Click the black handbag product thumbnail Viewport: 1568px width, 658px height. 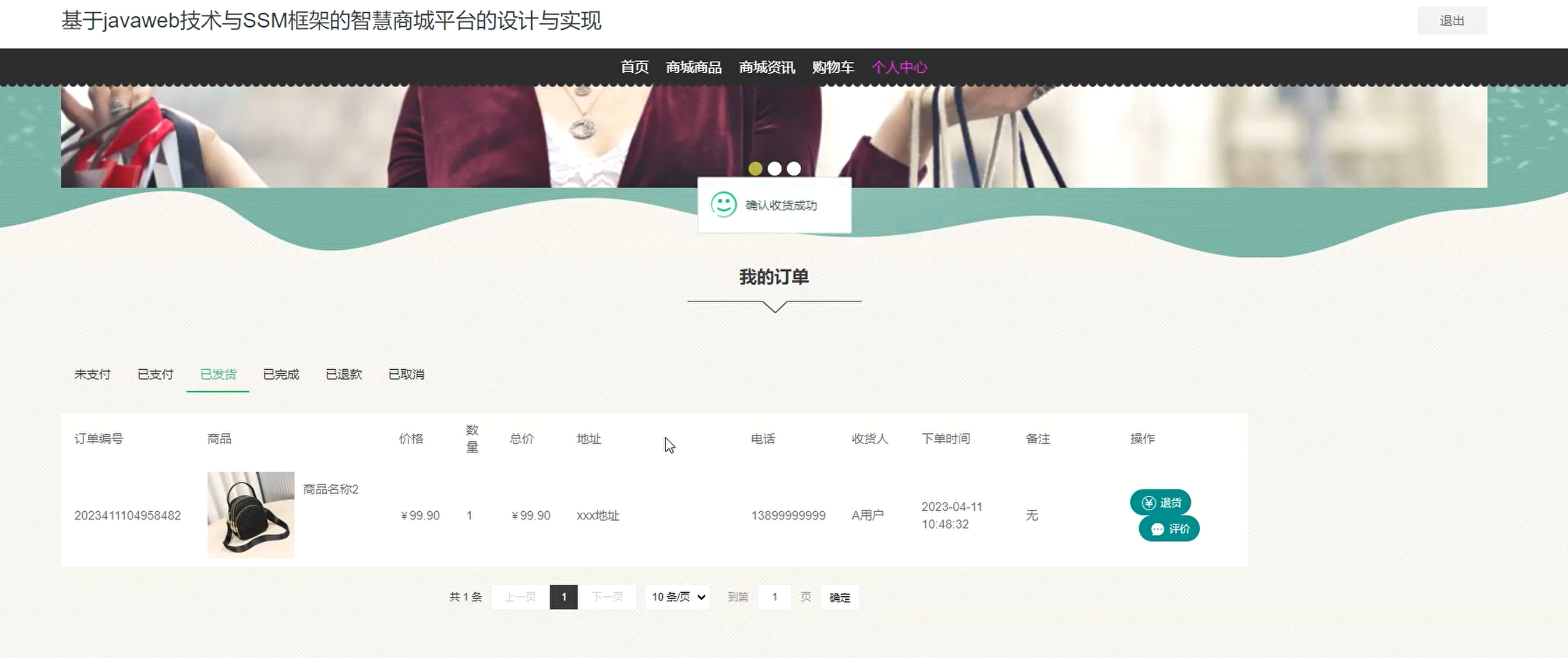(x=251, y=515)
